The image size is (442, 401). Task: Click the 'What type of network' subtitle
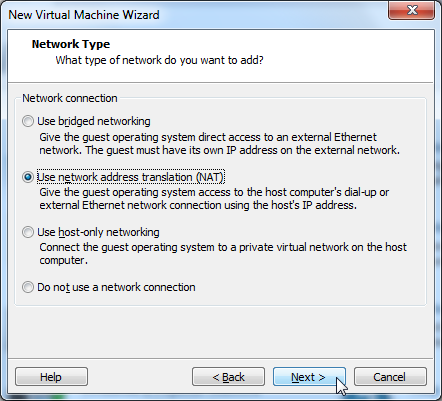coord(159,60)
